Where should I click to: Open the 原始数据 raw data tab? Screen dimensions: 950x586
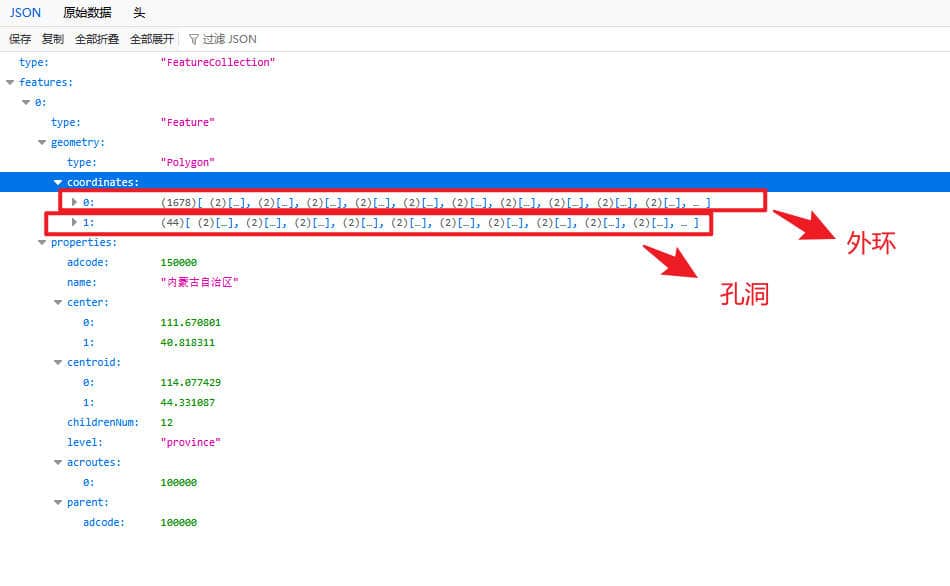87,13
